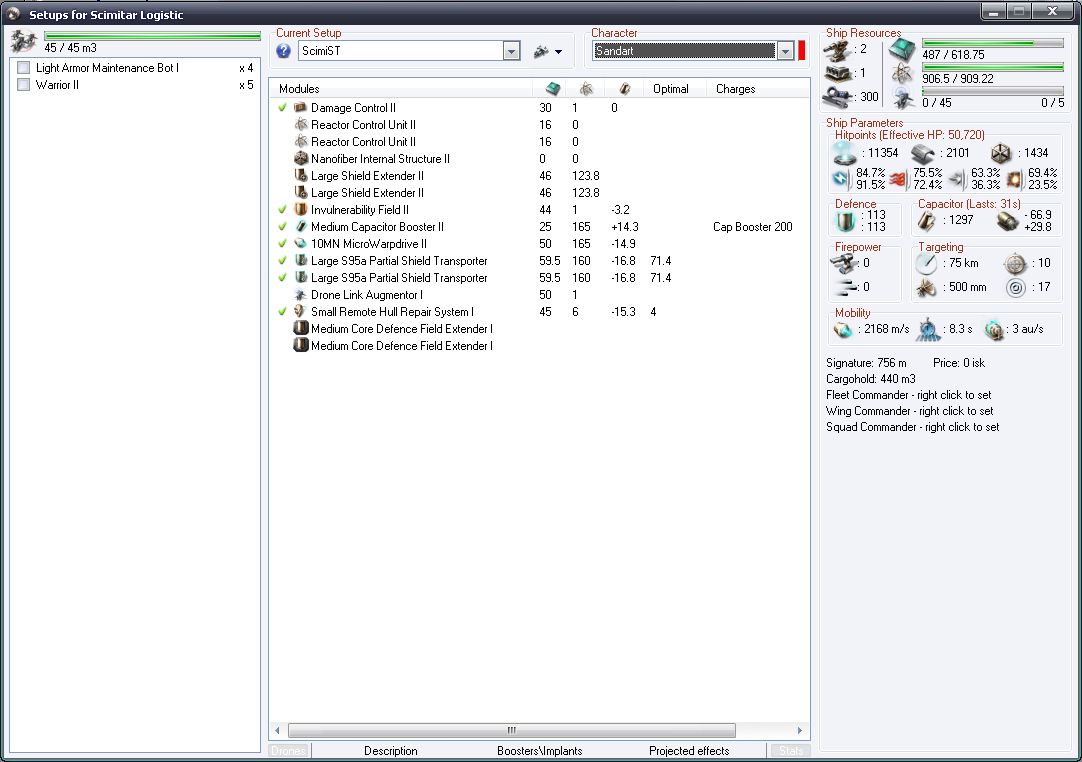Screen dimensions: 1082x762
Task: Sort by the Modules column header
Action: [x=401, y=88]
